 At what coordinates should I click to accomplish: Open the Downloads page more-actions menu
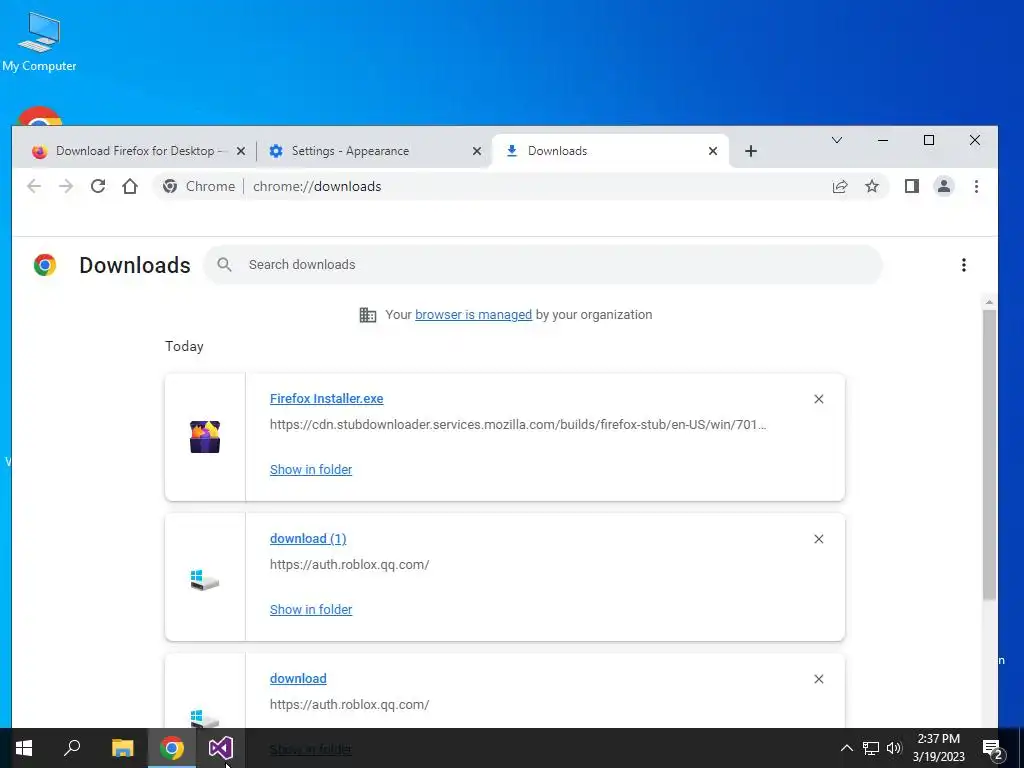964,264
